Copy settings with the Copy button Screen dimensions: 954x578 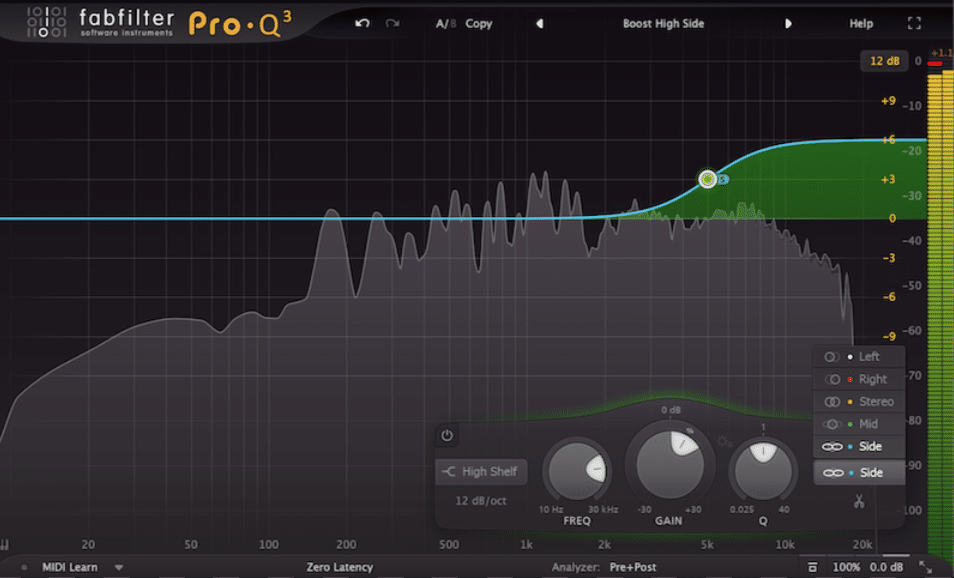[x=479, y=24]
